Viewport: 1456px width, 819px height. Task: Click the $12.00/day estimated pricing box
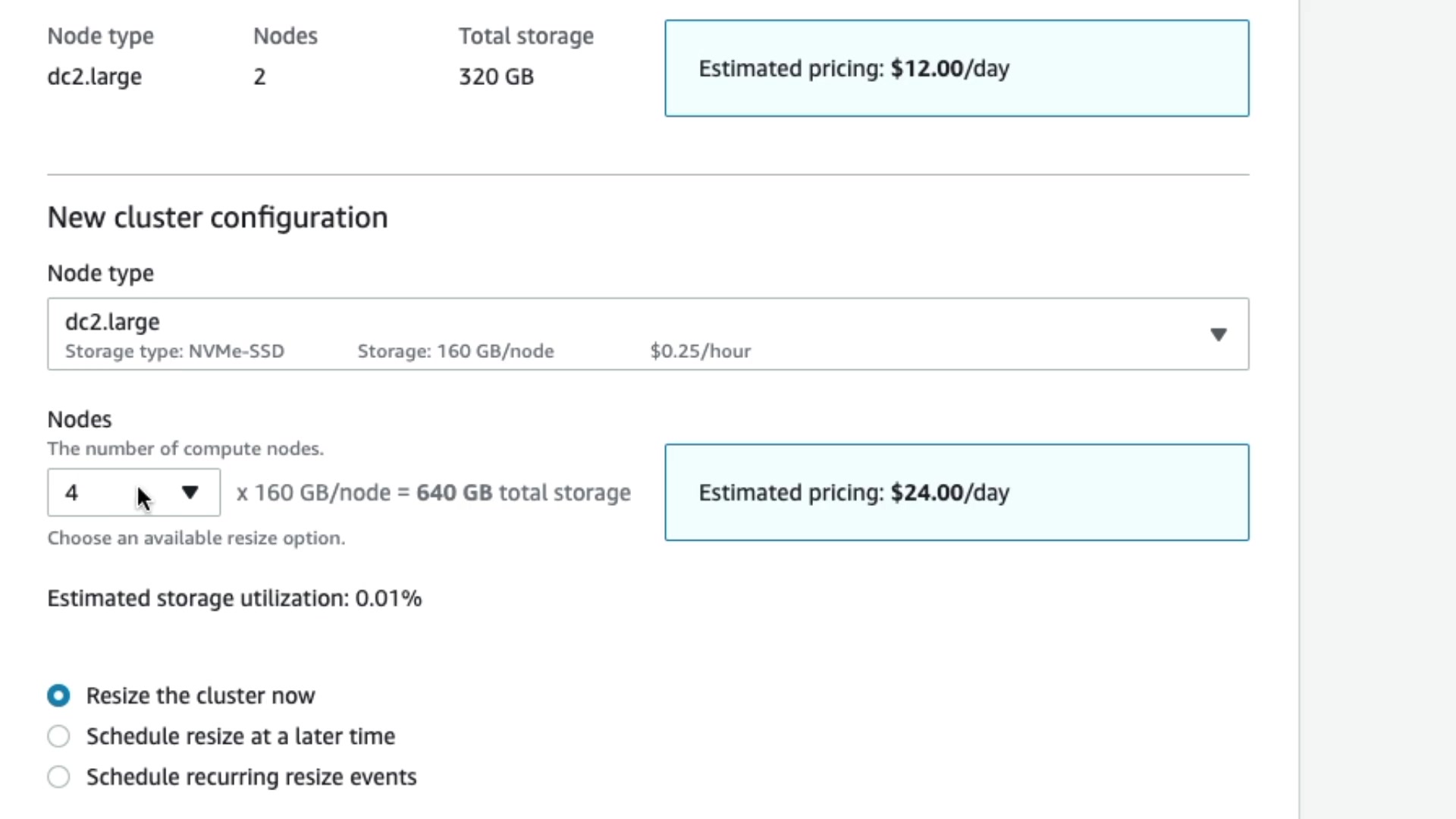coord(956,68)
